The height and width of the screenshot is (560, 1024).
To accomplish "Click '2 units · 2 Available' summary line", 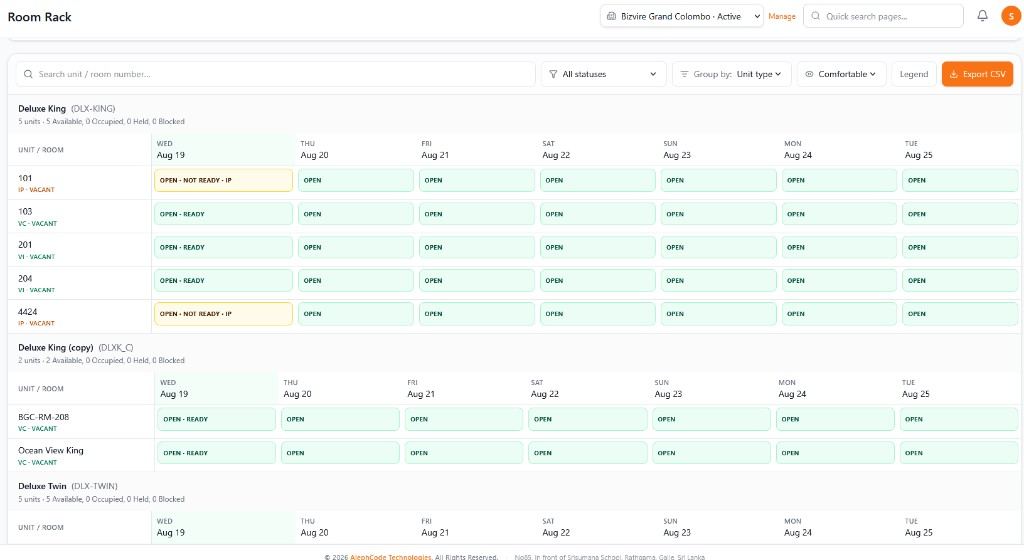I will pyautogui.click(x=101, y=360).
